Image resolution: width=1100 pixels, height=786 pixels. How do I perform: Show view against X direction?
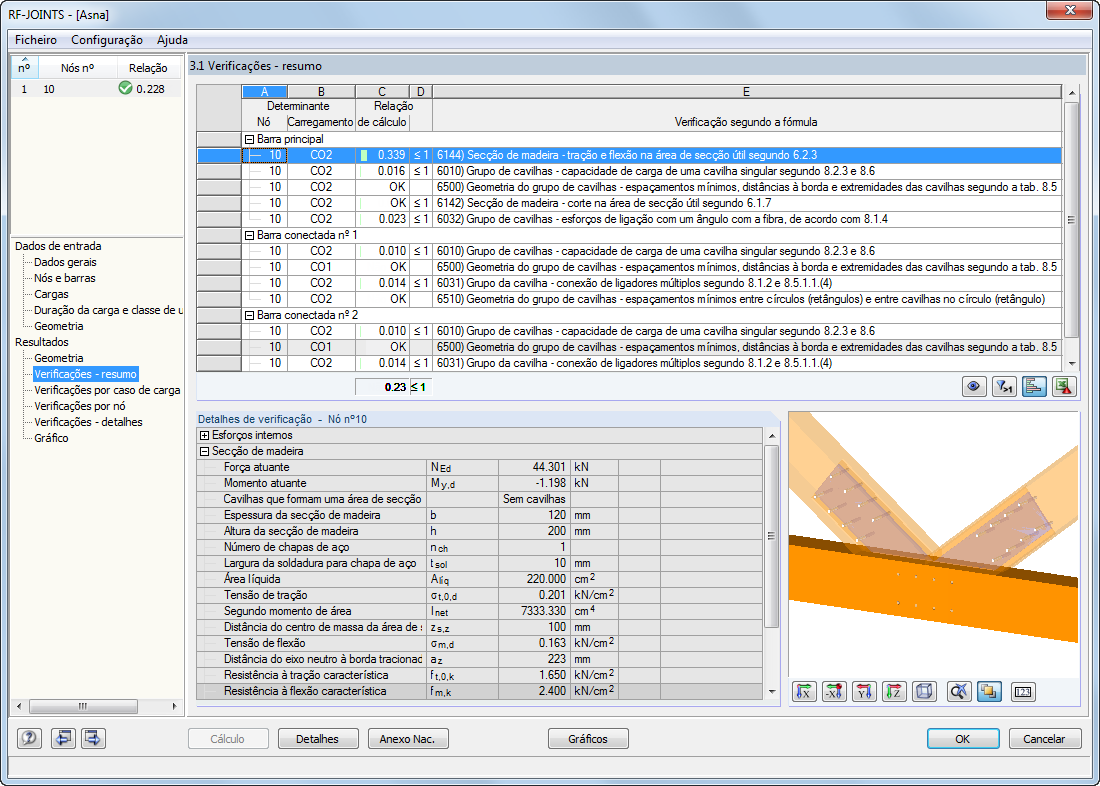835,692
